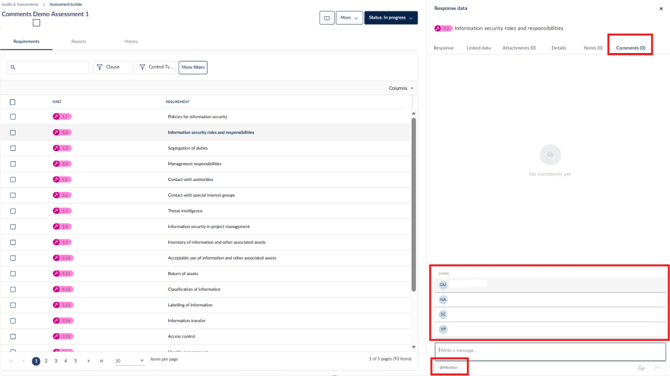This screenshot has height=376, width=670.
Task: Open the Status: In progress dropdown
Action: pyautogui.click(x=391, y=18)
